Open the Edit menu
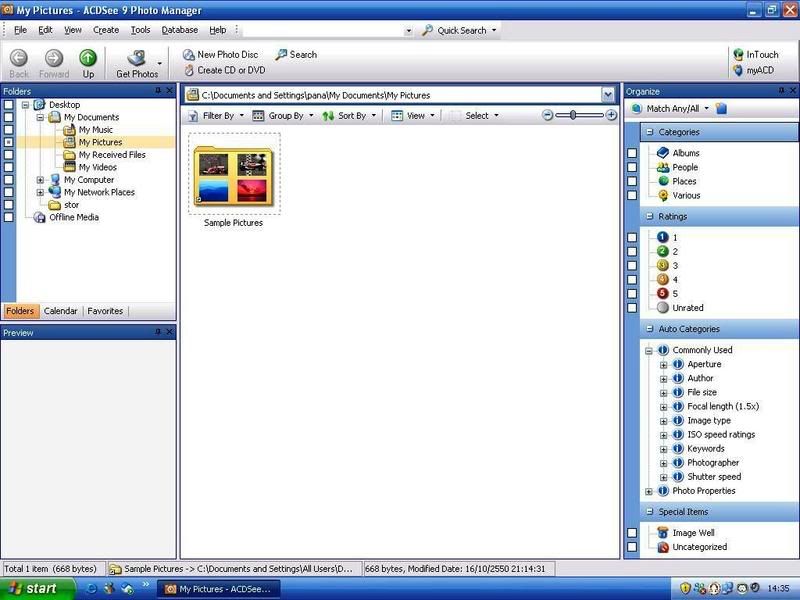 [x=45, y=30]
